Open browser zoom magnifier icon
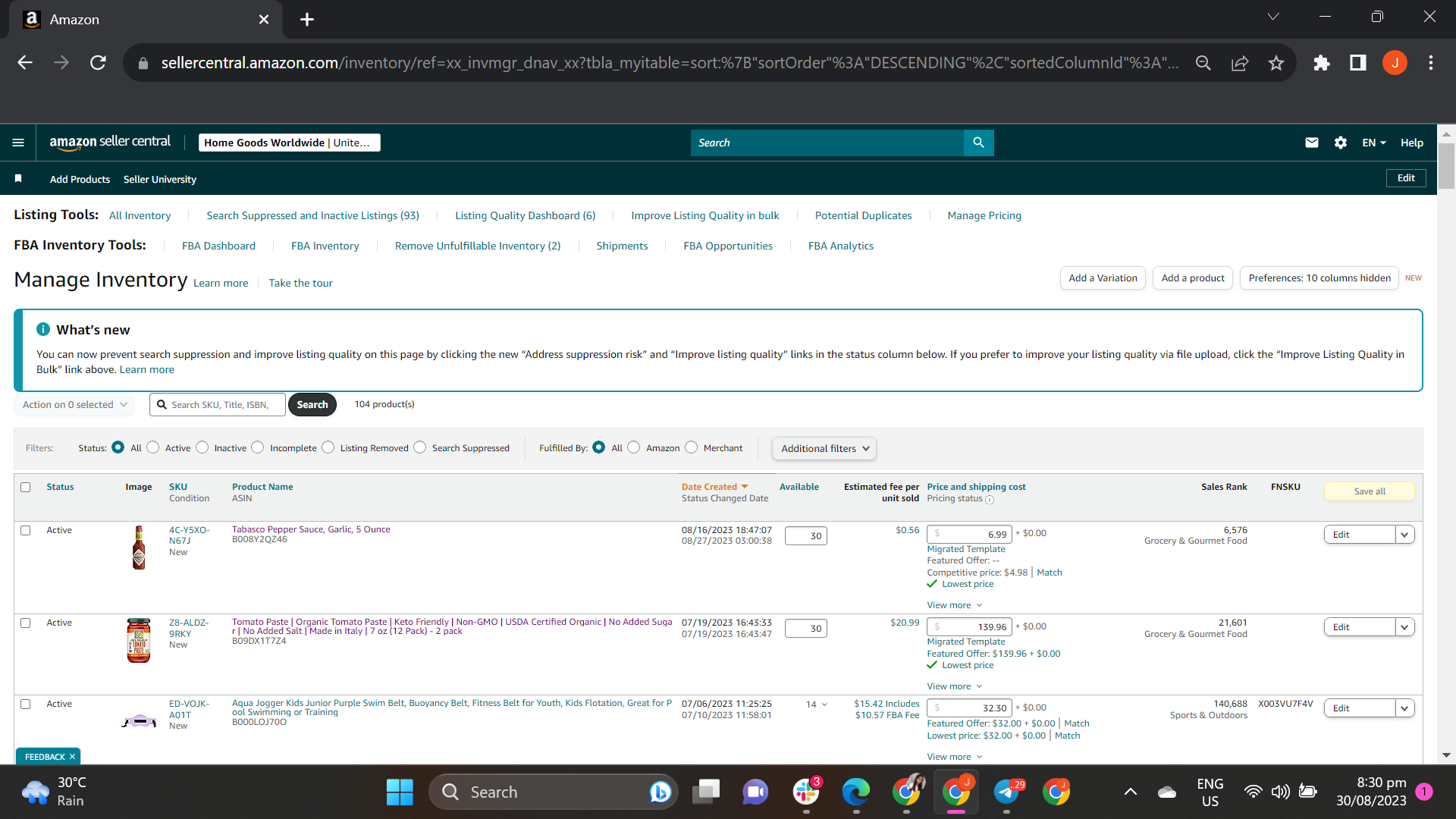Viewport: 1456px width, 819px height. point(1203,63)
